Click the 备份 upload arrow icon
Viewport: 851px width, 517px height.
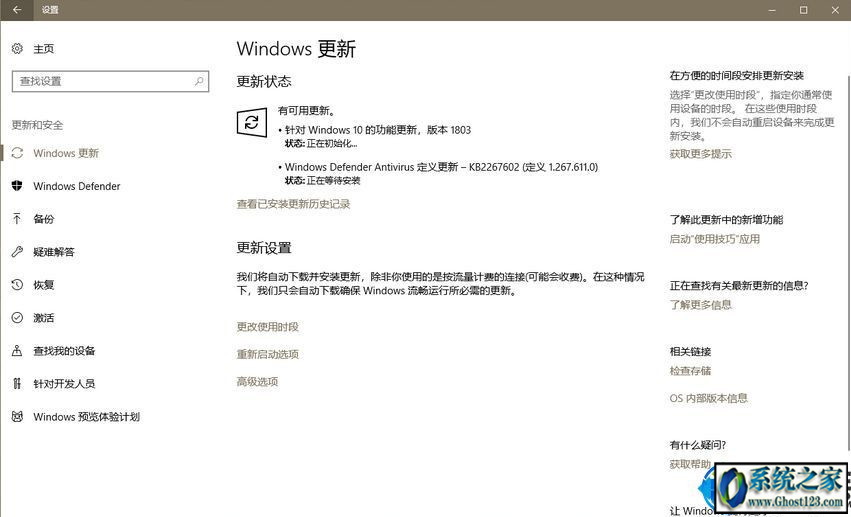(17, 219)
